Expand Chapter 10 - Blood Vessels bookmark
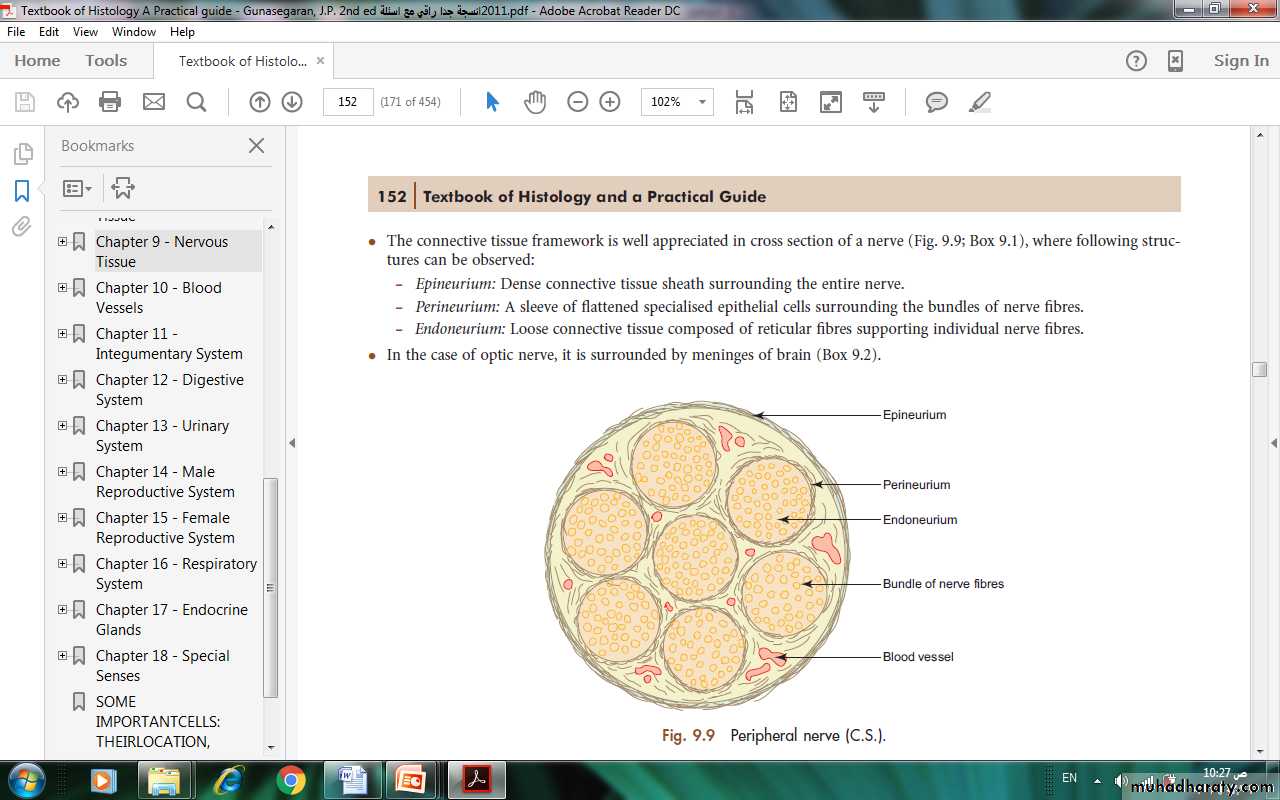Viewport: 1280px width, 800px height. [x=63, y=288]
